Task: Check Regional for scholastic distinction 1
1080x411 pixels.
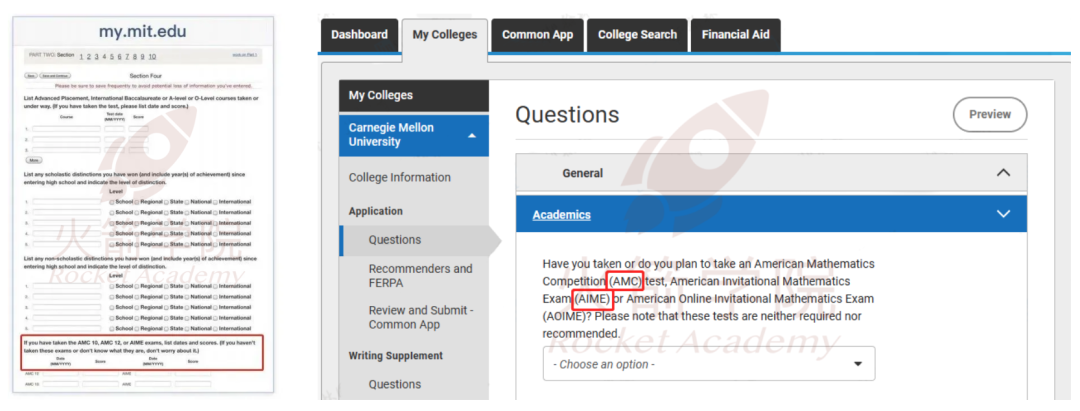Action: click(x=136, y=202)
